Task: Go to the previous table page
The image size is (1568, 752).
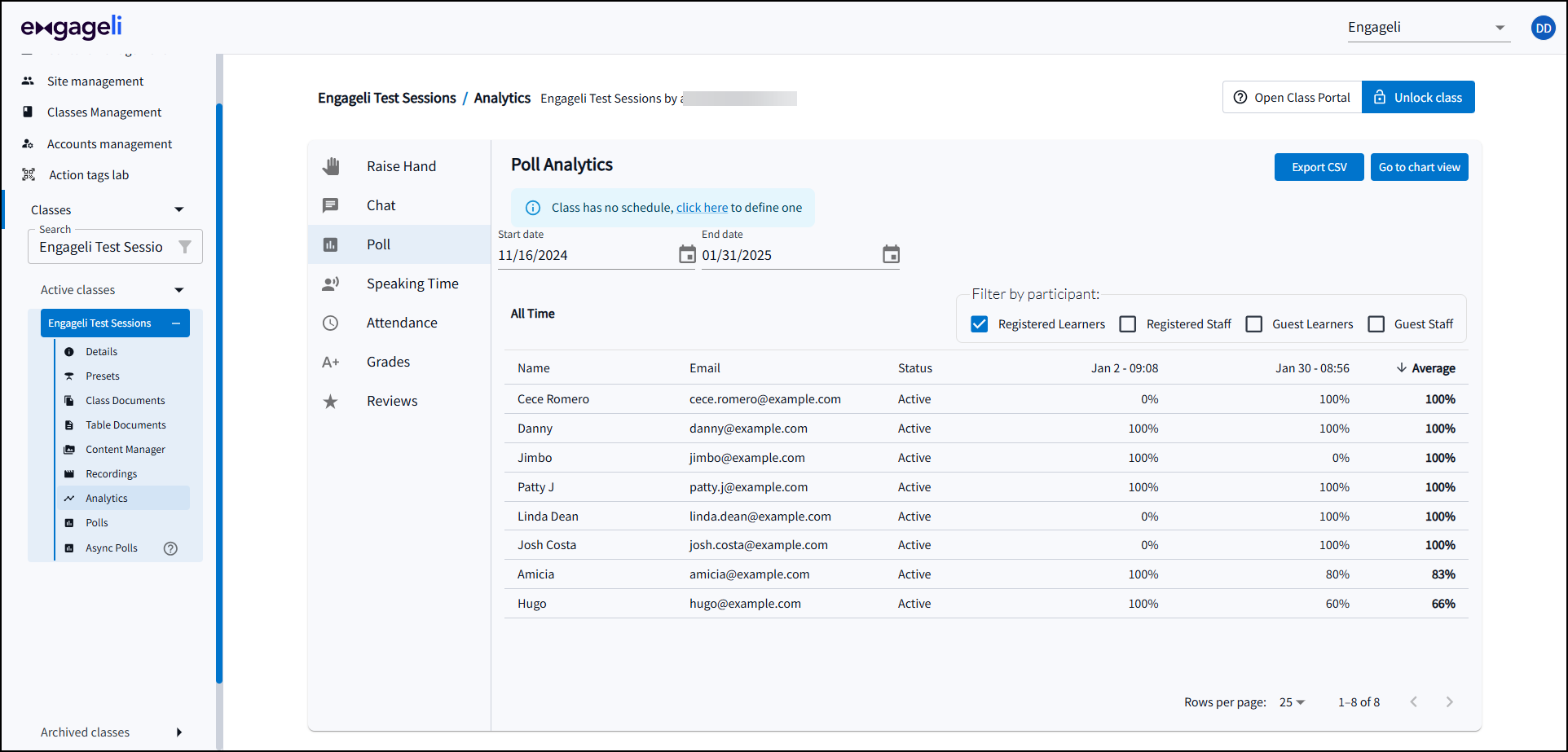Action: point(1414,701)
